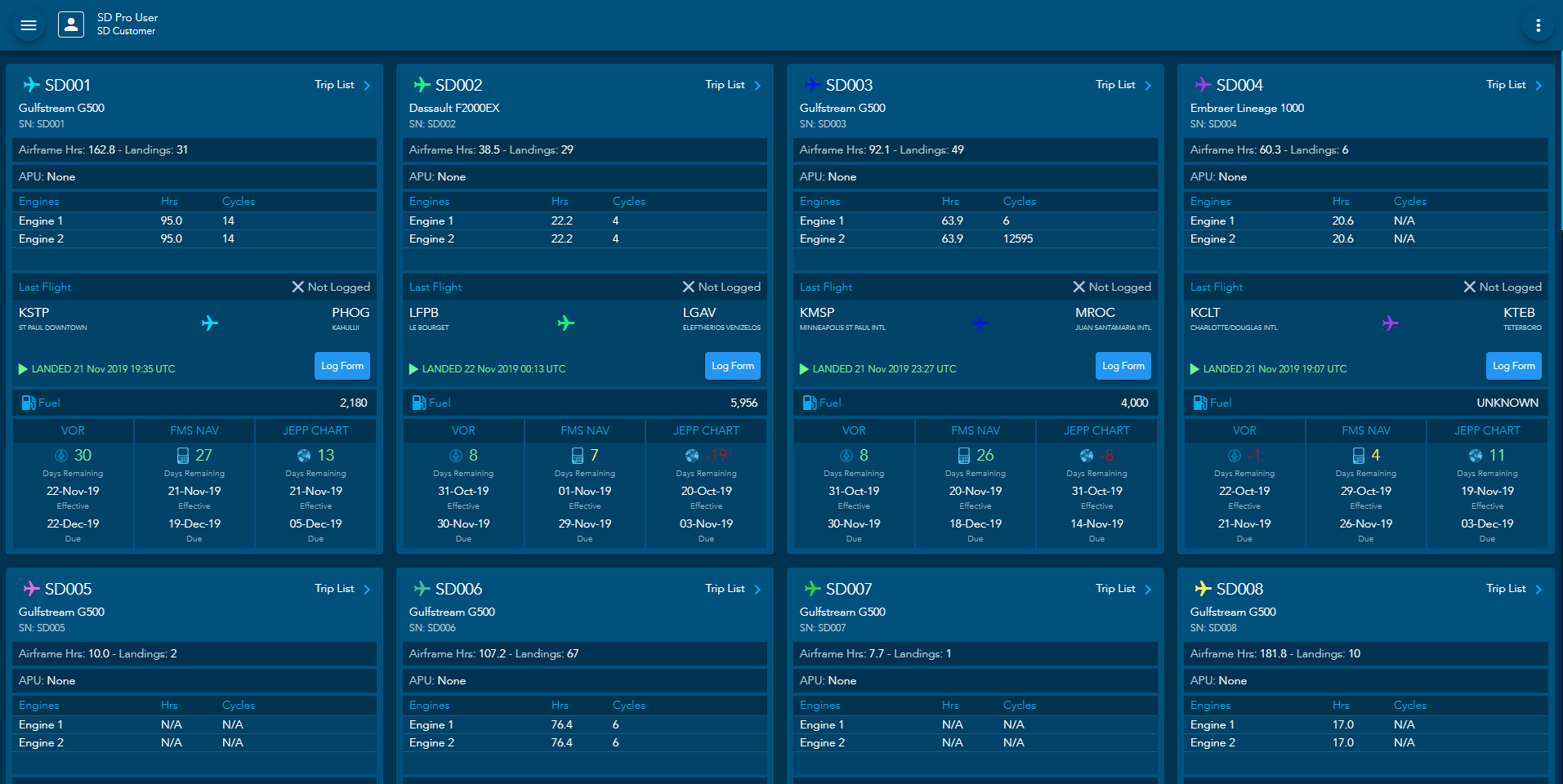
Task: Select the VOR header in SD003 card
Action: (854, 430)
